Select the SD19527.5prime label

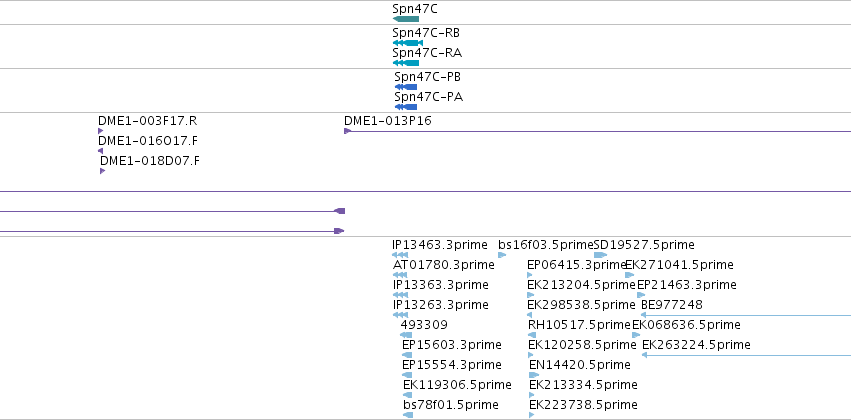coord(644,245)
